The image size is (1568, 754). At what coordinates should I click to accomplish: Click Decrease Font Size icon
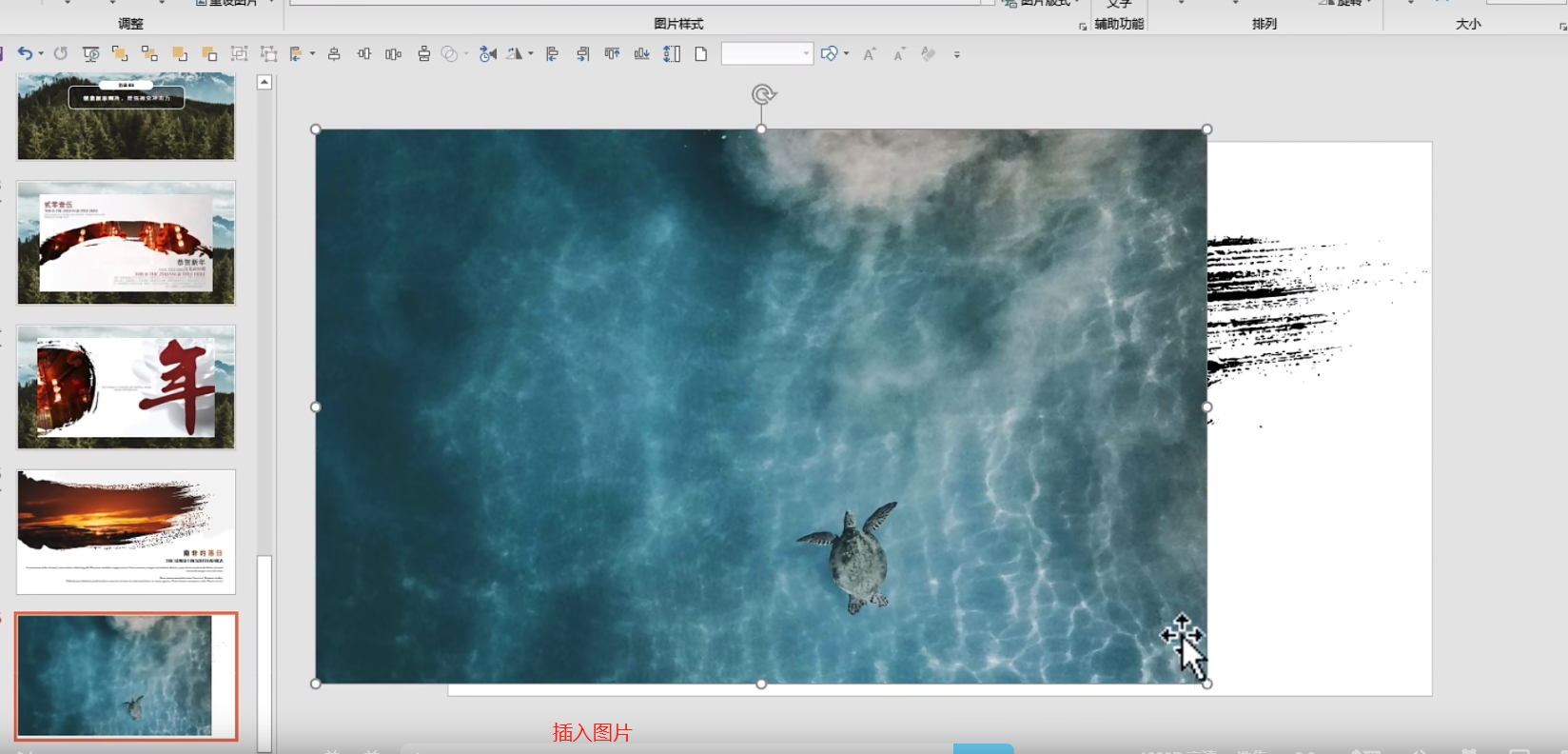tap(899, 54)
